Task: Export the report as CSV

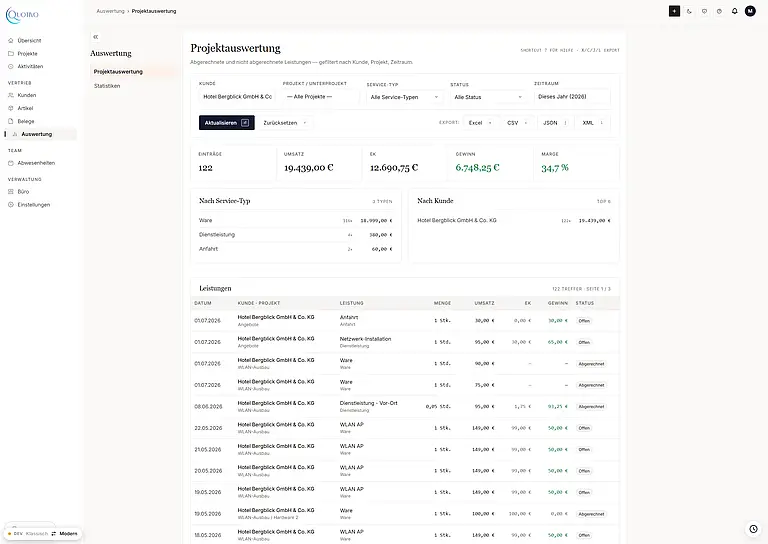Action: (517, 123)
